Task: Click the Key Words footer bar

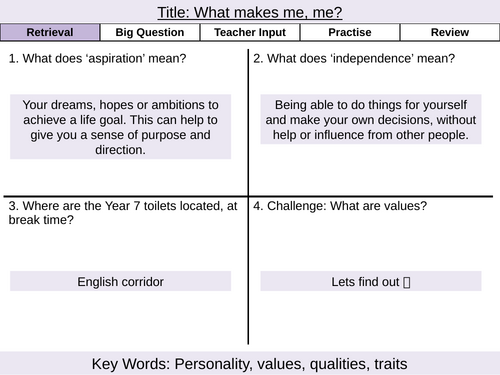Action: [250, 363]
